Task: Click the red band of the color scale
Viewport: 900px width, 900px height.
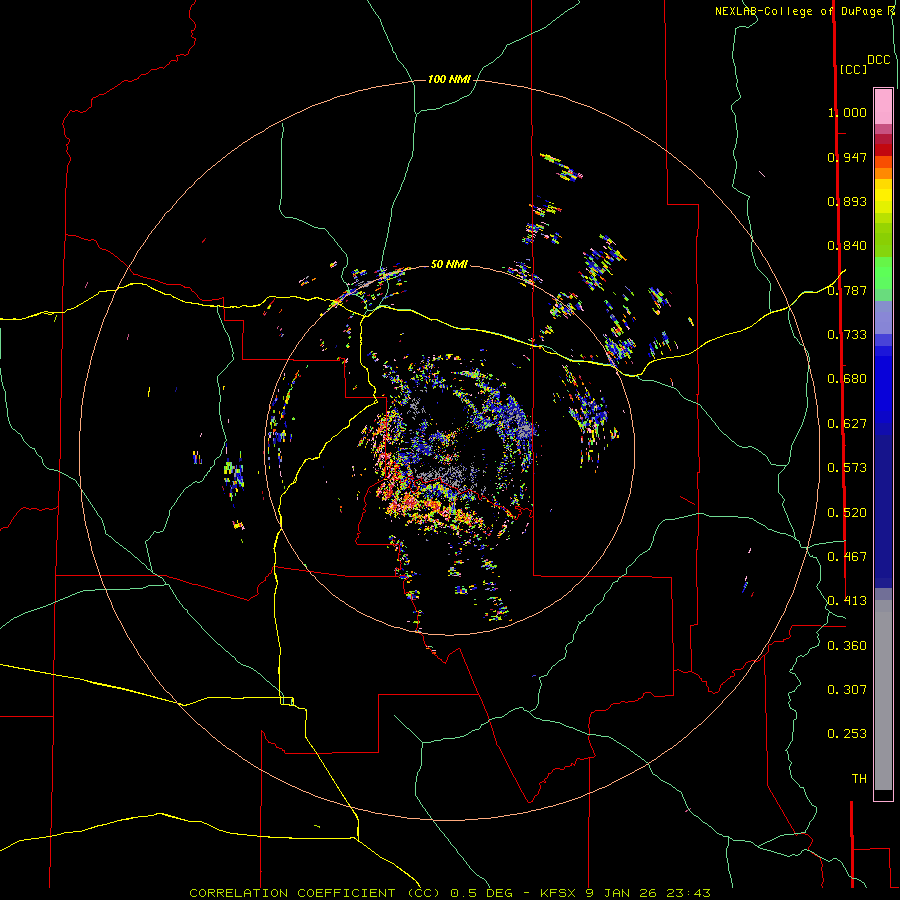Action: pos(883,150)
